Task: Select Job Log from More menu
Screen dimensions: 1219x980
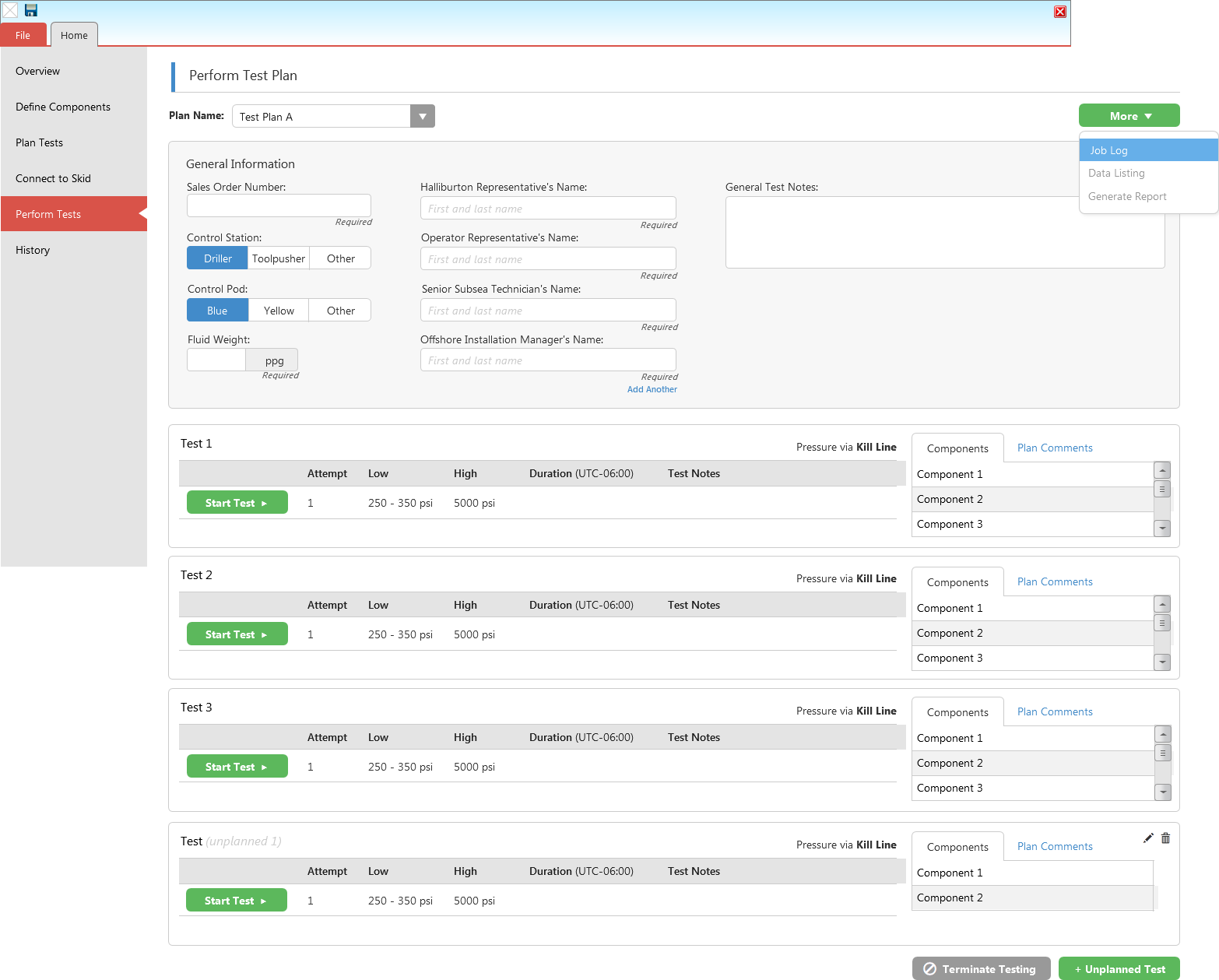Action: coord(1148,150)
